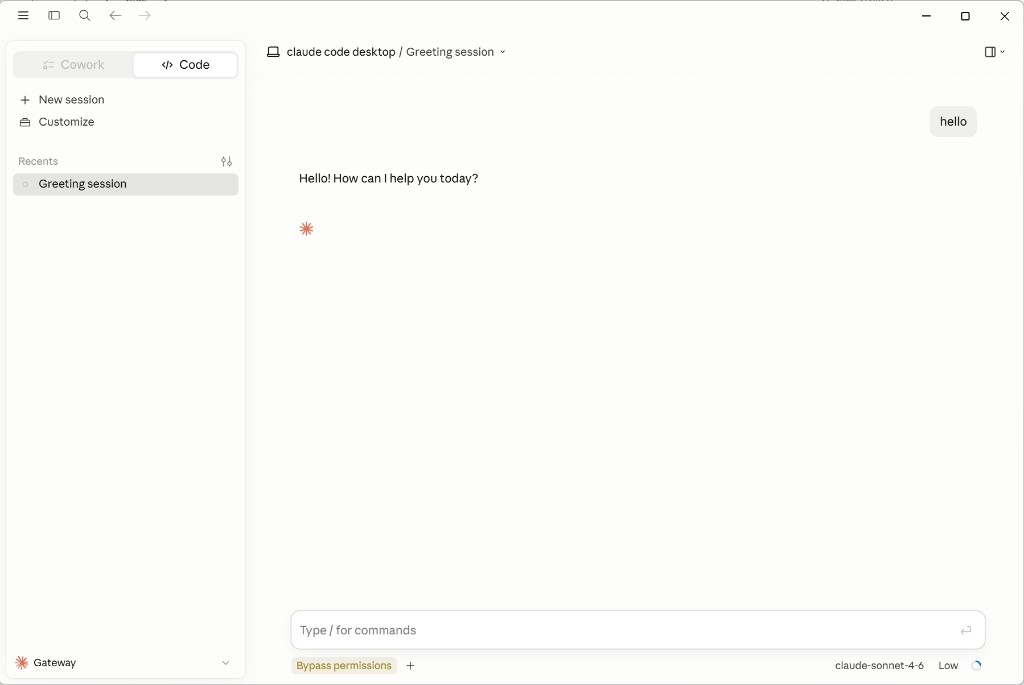The width and height of the screenshot is (1024, 685).
Task: Go back with left arrow
Action: [x=115, y=16]
